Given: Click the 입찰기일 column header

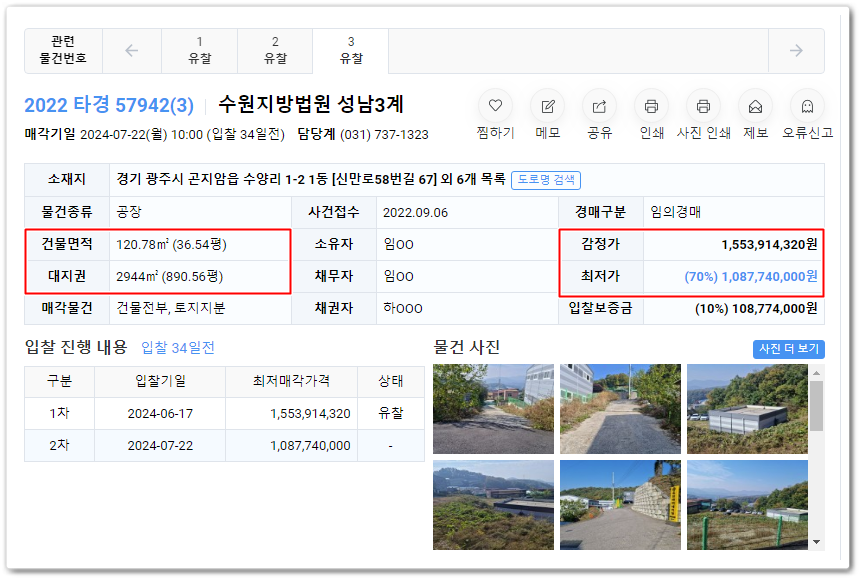Looking at the screenshot, I should point(160,381).
